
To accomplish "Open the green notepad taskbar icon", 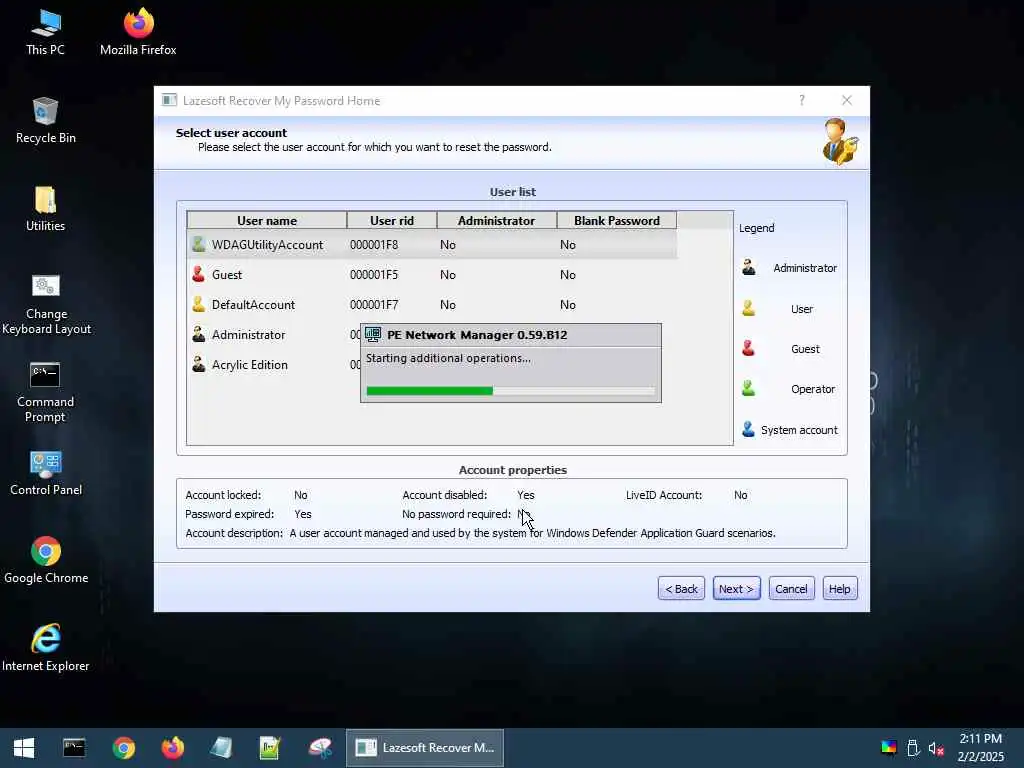I will (270, 748).
